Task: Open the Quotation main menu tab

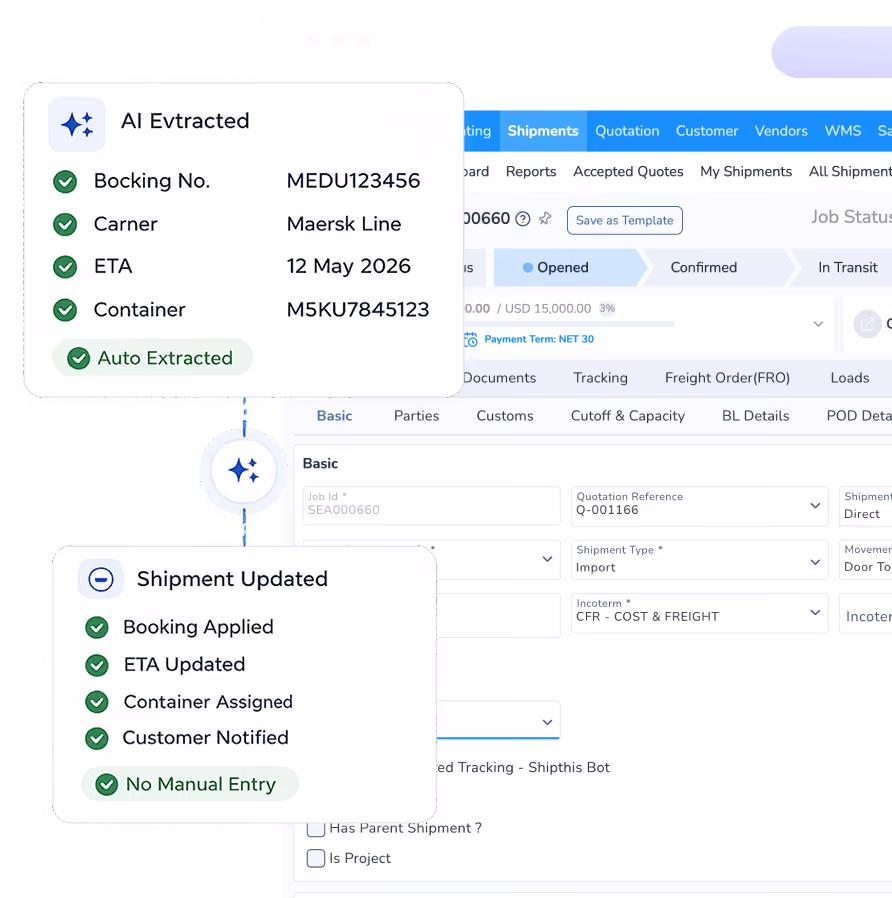Action: click(627, 131)
